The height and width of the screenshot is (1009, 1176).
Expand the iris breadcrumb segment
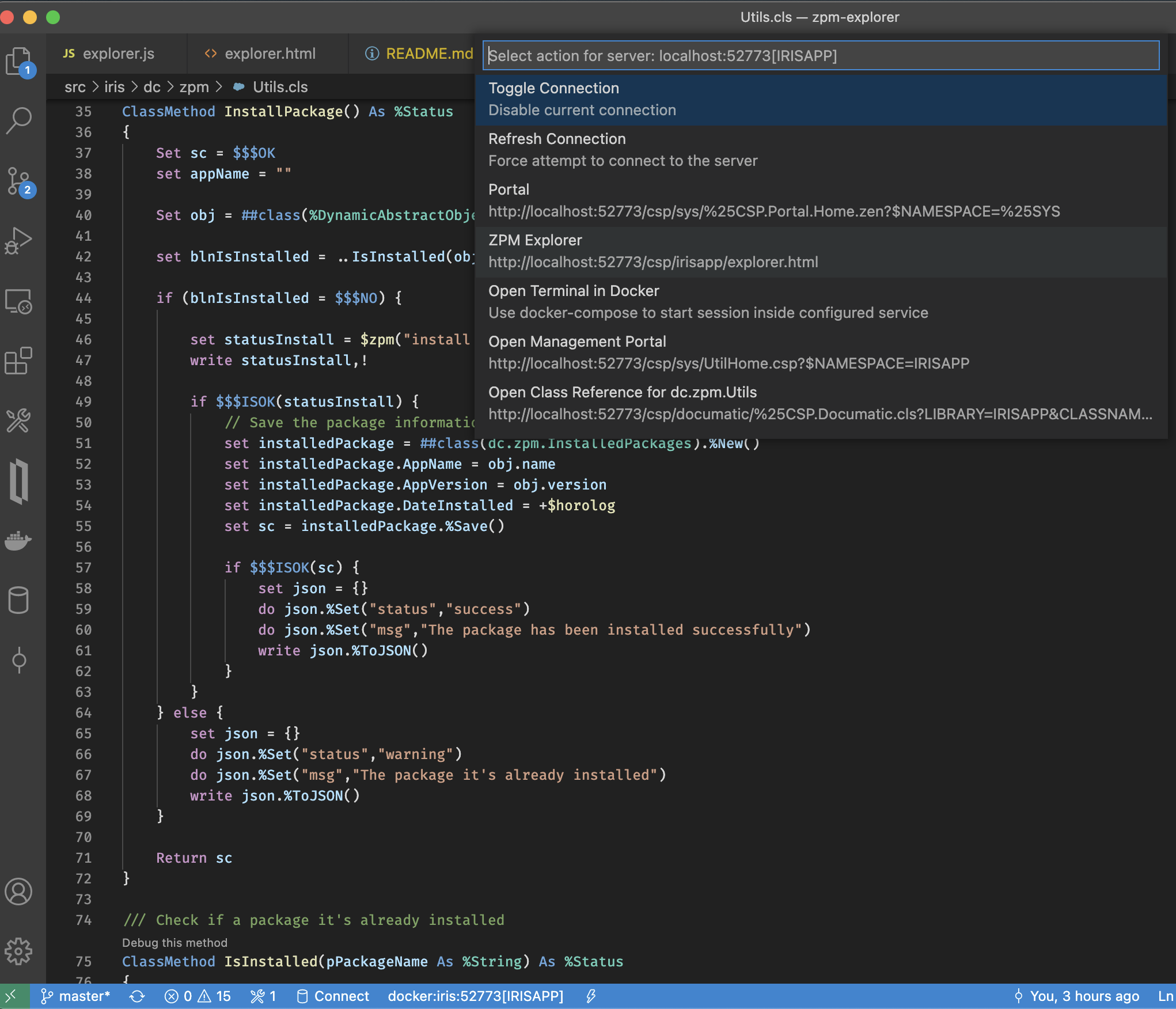pos(114,87)
